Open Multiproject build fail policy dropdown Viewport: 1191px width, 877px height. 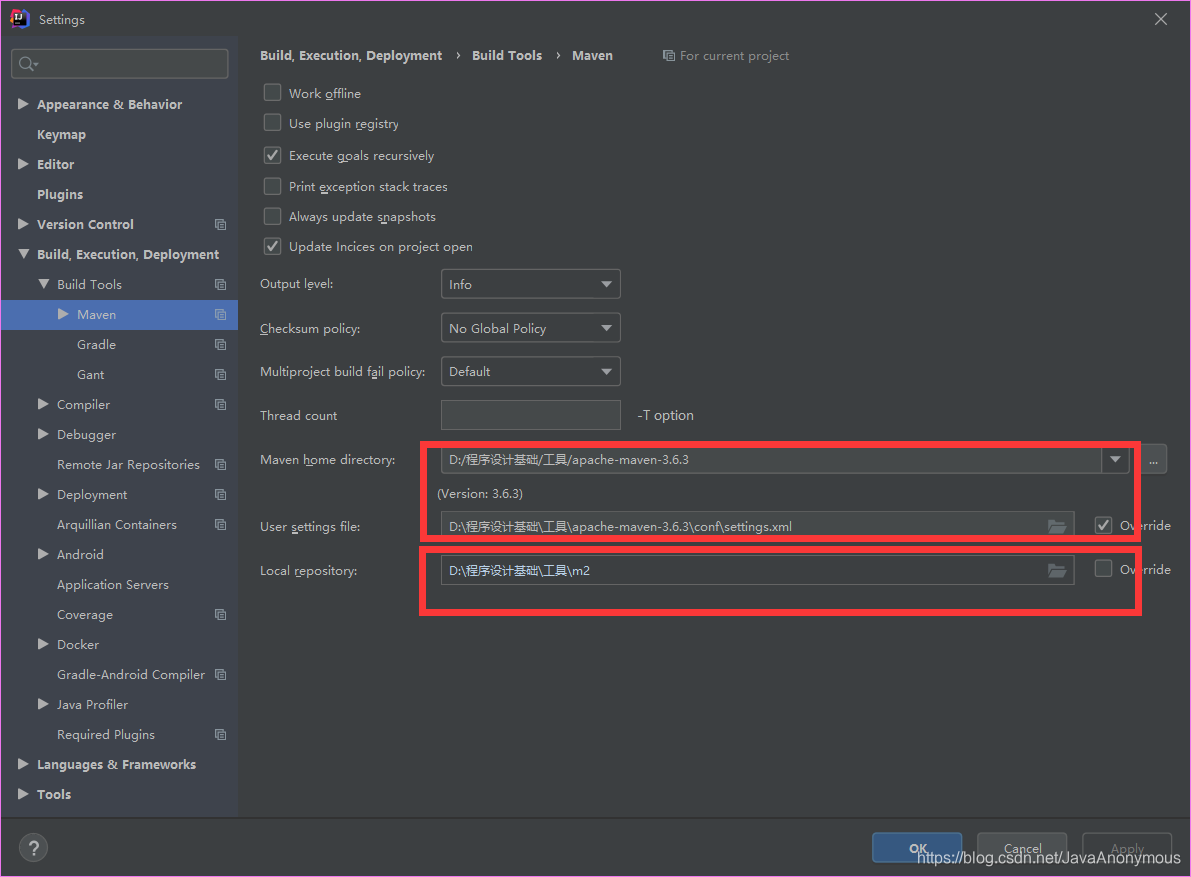pyautogui.click(x=530, y=371)
